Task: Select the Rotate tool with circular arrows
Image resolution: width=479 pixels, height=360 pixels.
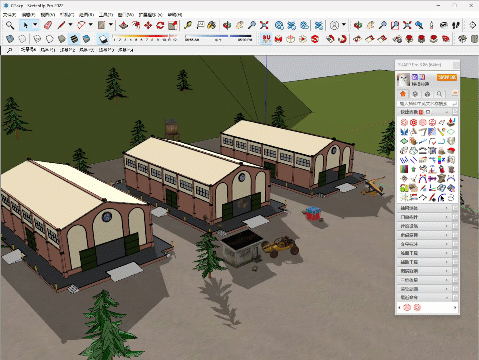Action: click(160, 25)
